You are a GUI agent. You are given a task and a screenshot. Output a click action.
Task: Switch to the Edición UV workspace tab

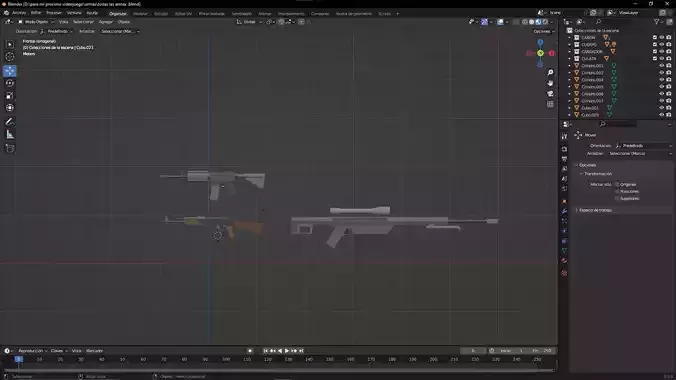coord(183,13)
